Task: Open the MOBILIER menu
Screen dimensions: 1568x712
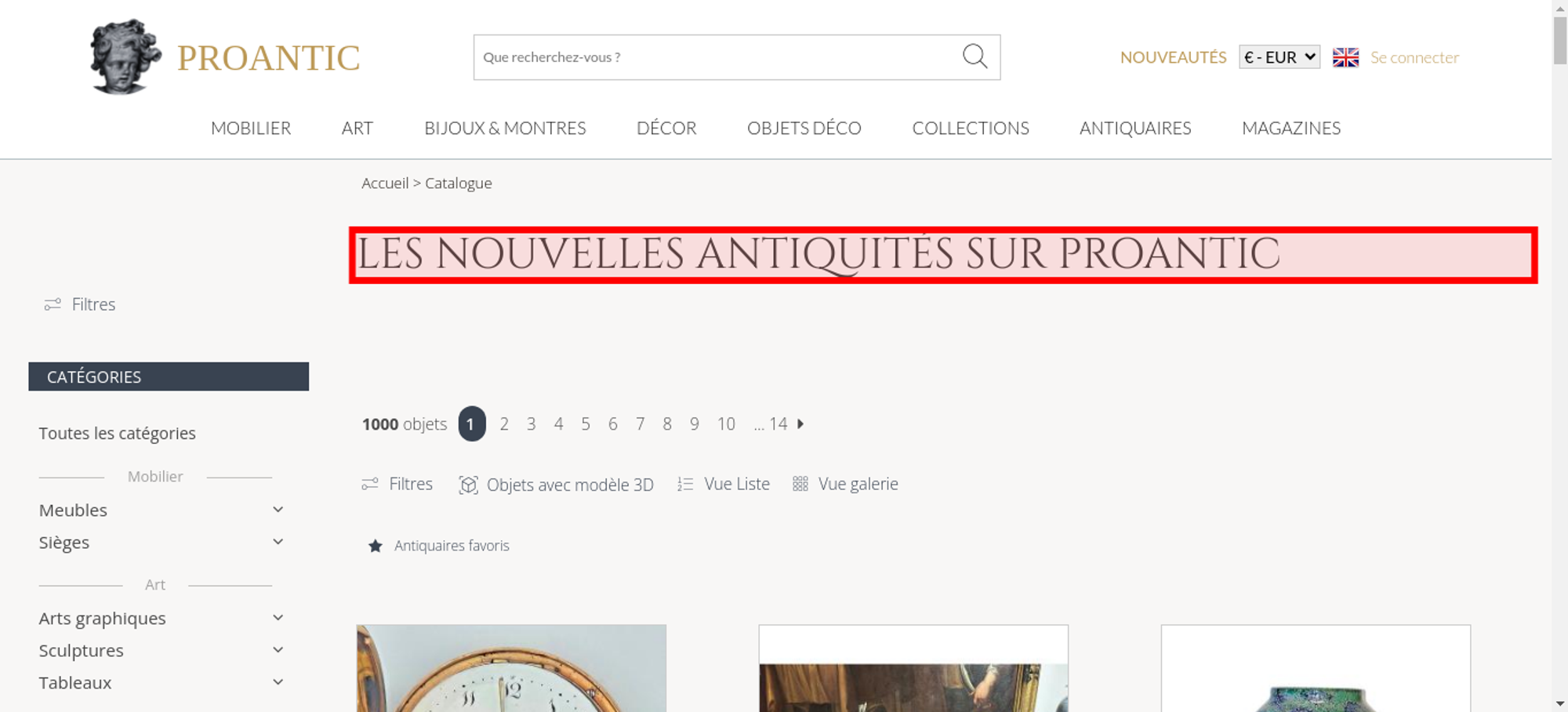Action: tap(251, 128)
